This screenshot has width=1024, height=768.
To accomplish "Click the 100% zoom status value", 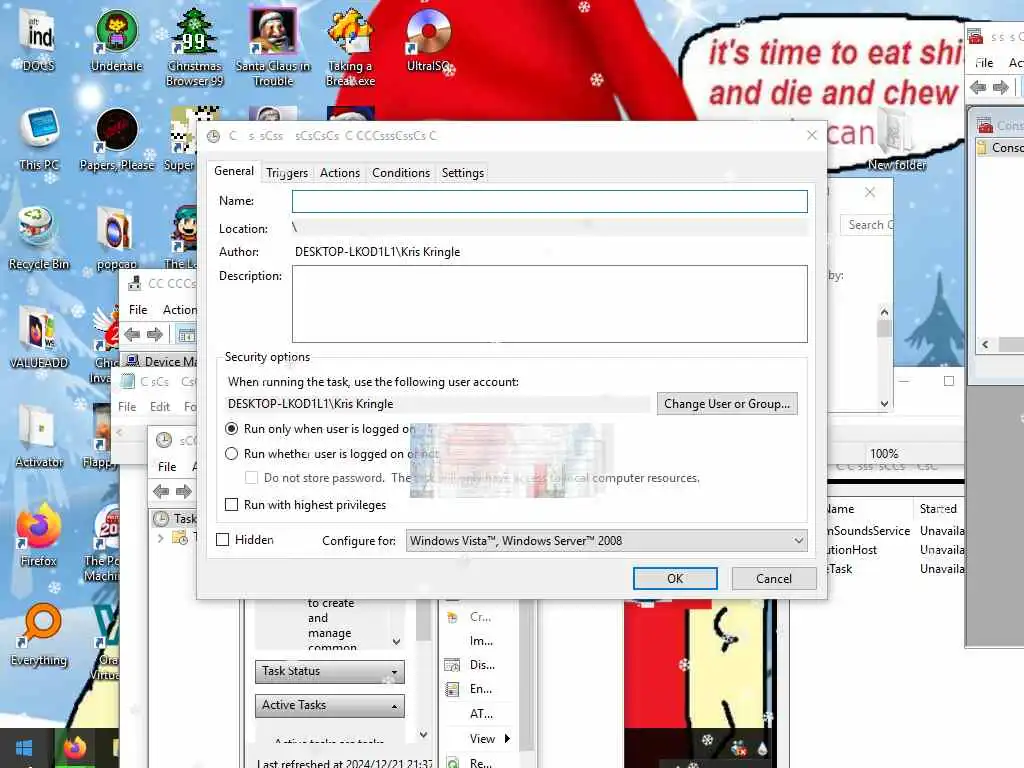I will click(x=884, y=453).
